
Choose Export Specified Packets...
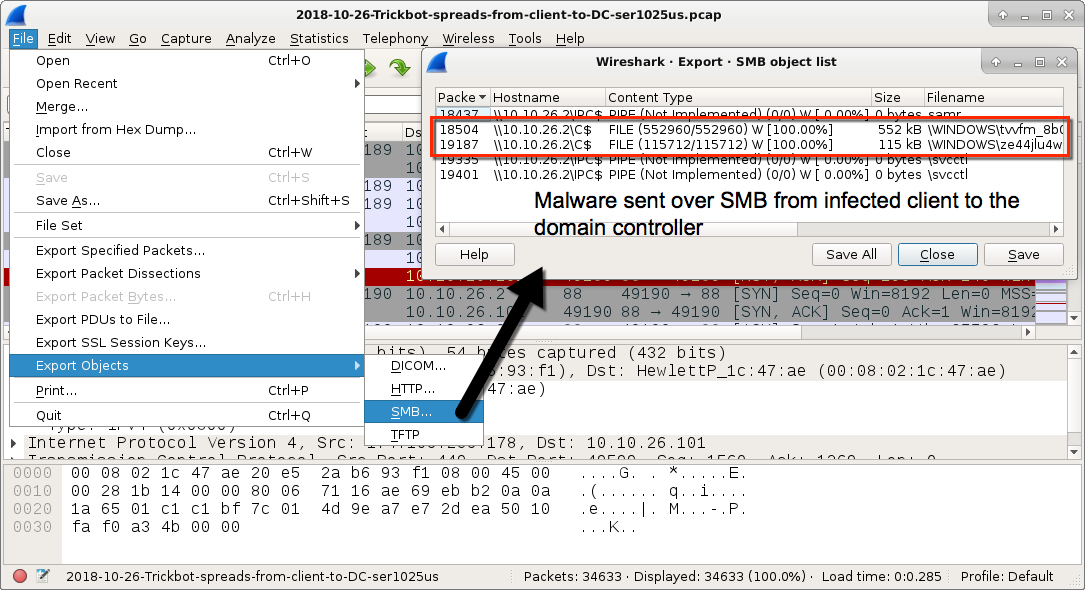point(187,250)
